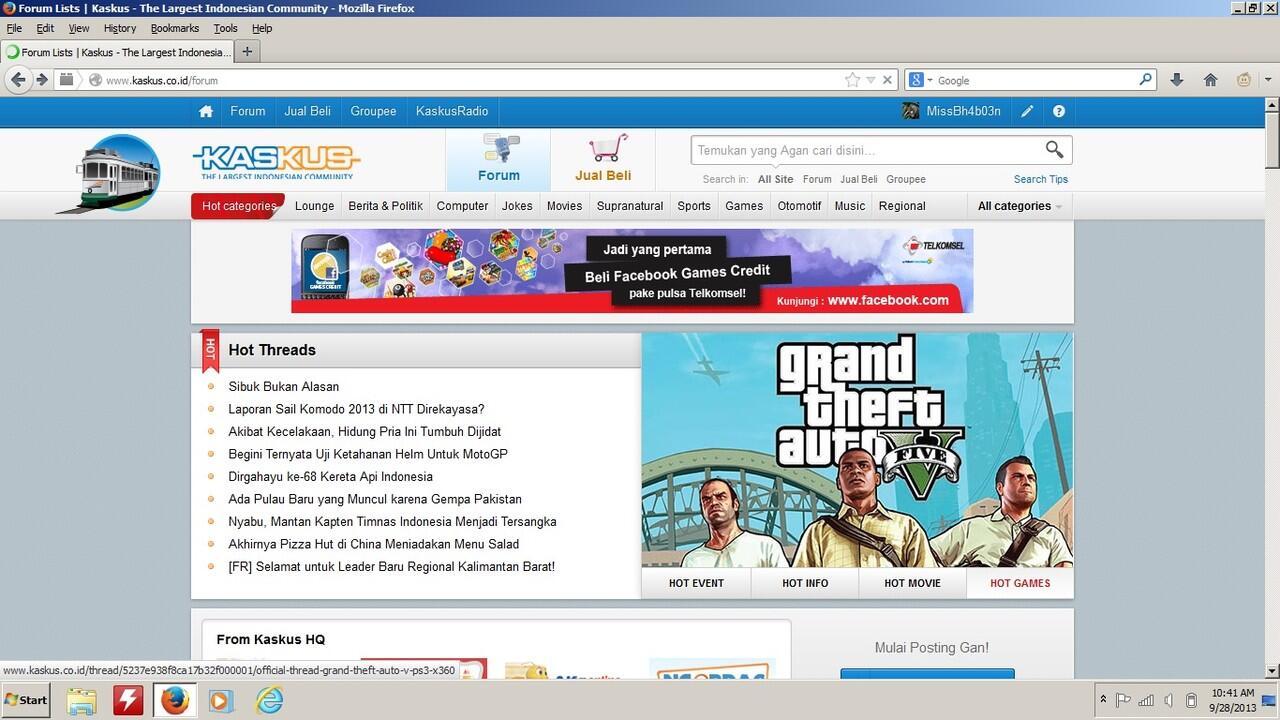Image resolution: width=1280 pixels, height=720 pixels.
Task: Filter search to Forum
Action: (817, 179)
